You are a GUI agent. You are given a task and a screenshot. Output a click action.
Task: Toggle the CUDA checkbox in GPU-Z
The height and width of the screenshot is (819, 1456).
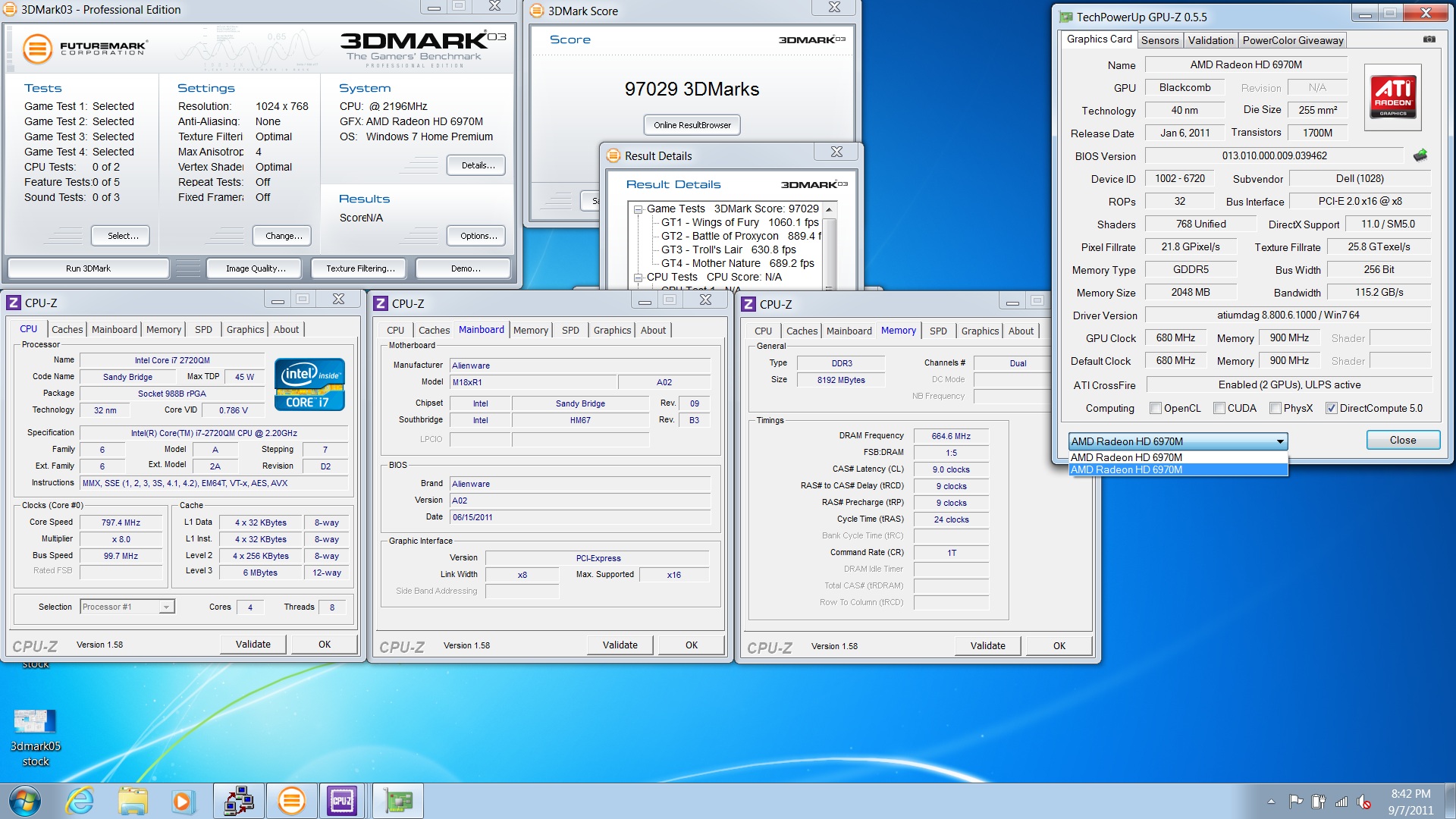[x=1219, y=408]
